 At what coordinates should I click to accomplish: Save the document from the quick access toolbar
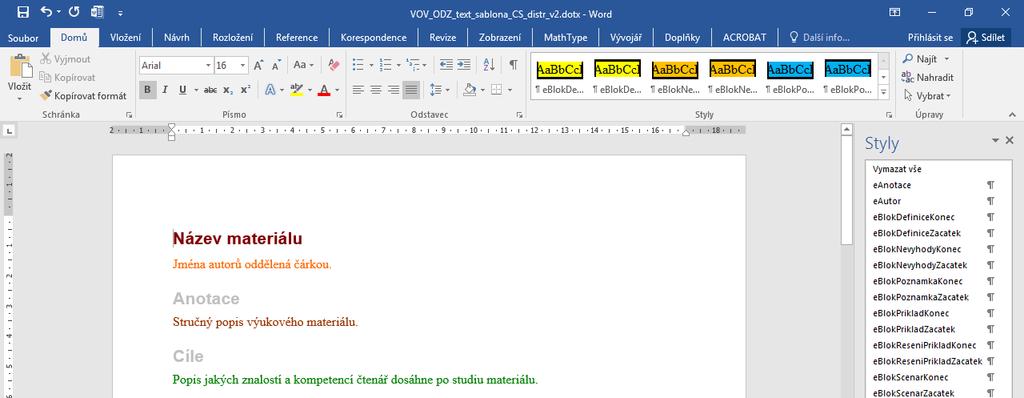coord(23,12)
